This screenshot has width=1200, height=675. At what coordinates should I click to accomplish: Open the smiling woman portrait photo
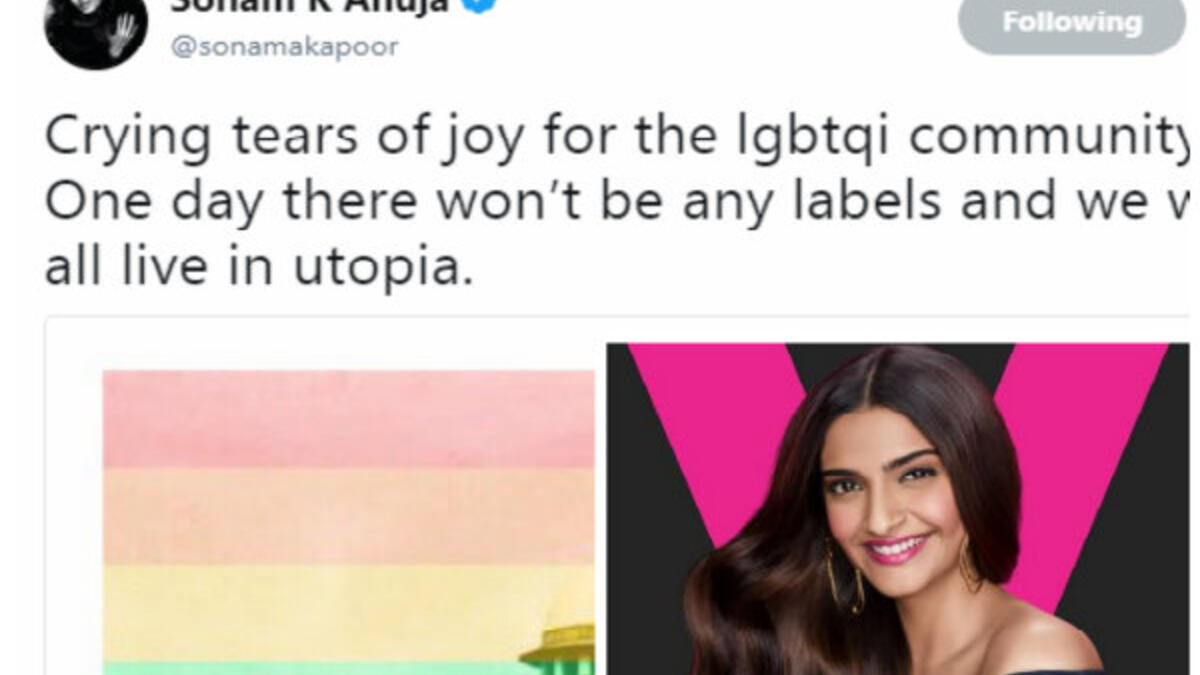coord(897,509)
